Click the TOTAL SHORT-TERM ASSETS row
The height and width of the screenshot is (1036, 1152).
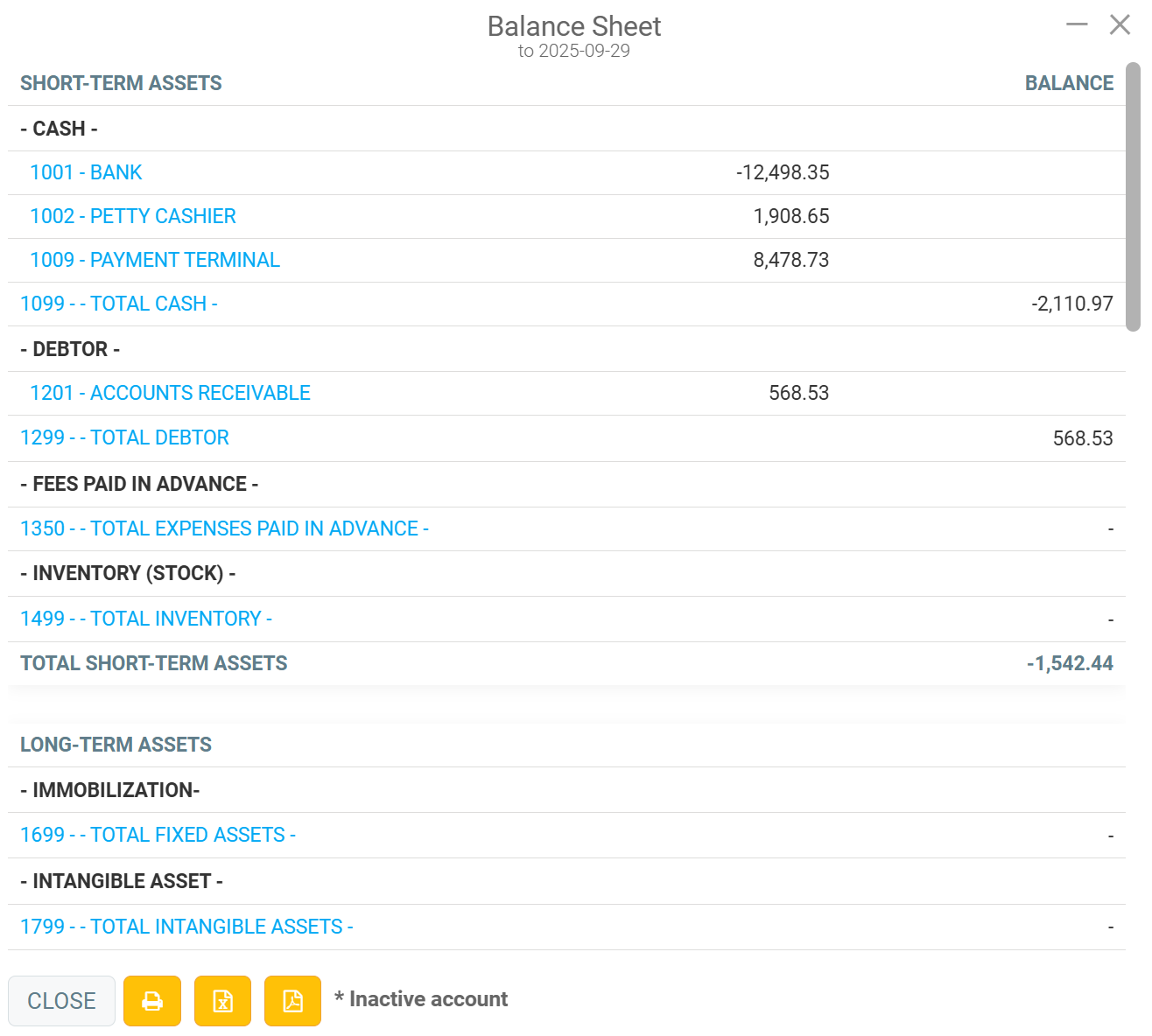click(566, 663)
